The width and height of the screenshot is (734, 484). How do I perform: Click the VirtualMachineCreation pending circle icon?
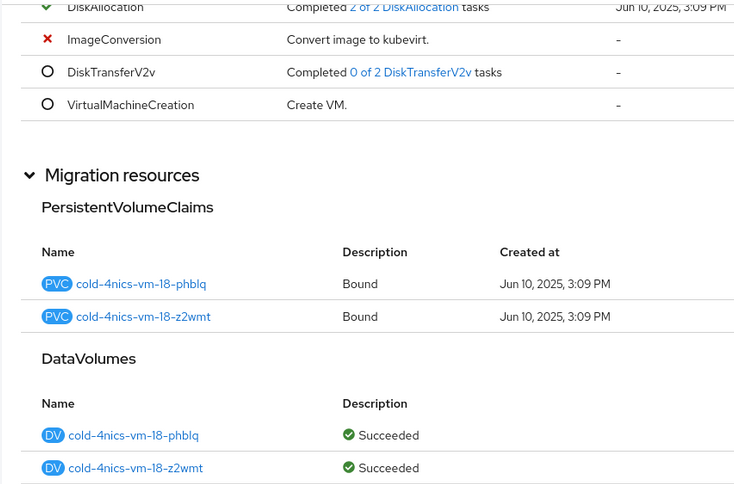click(x=47, y=104)
